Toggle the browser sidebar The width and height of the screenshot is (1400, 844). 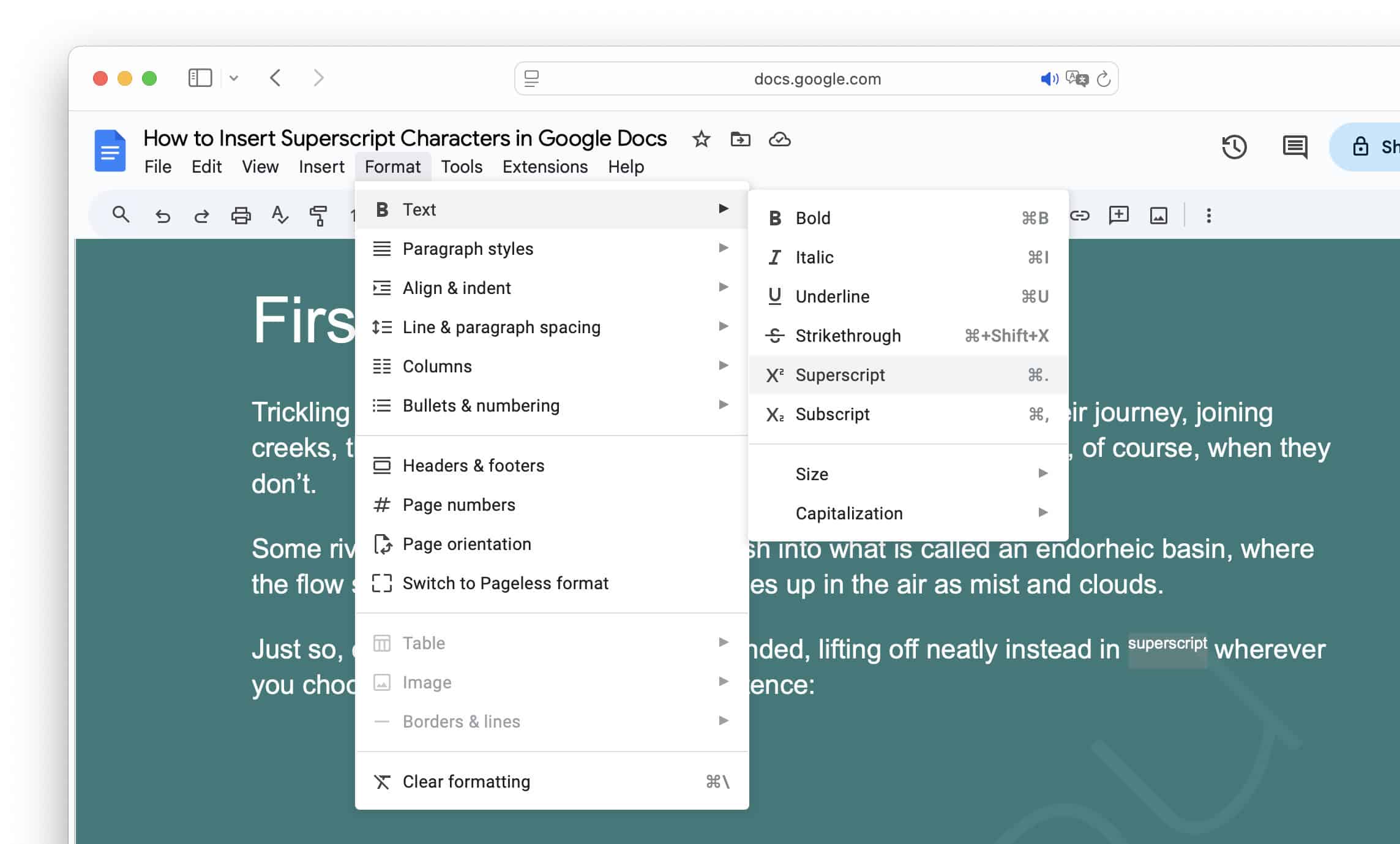[x=200, y=78]
